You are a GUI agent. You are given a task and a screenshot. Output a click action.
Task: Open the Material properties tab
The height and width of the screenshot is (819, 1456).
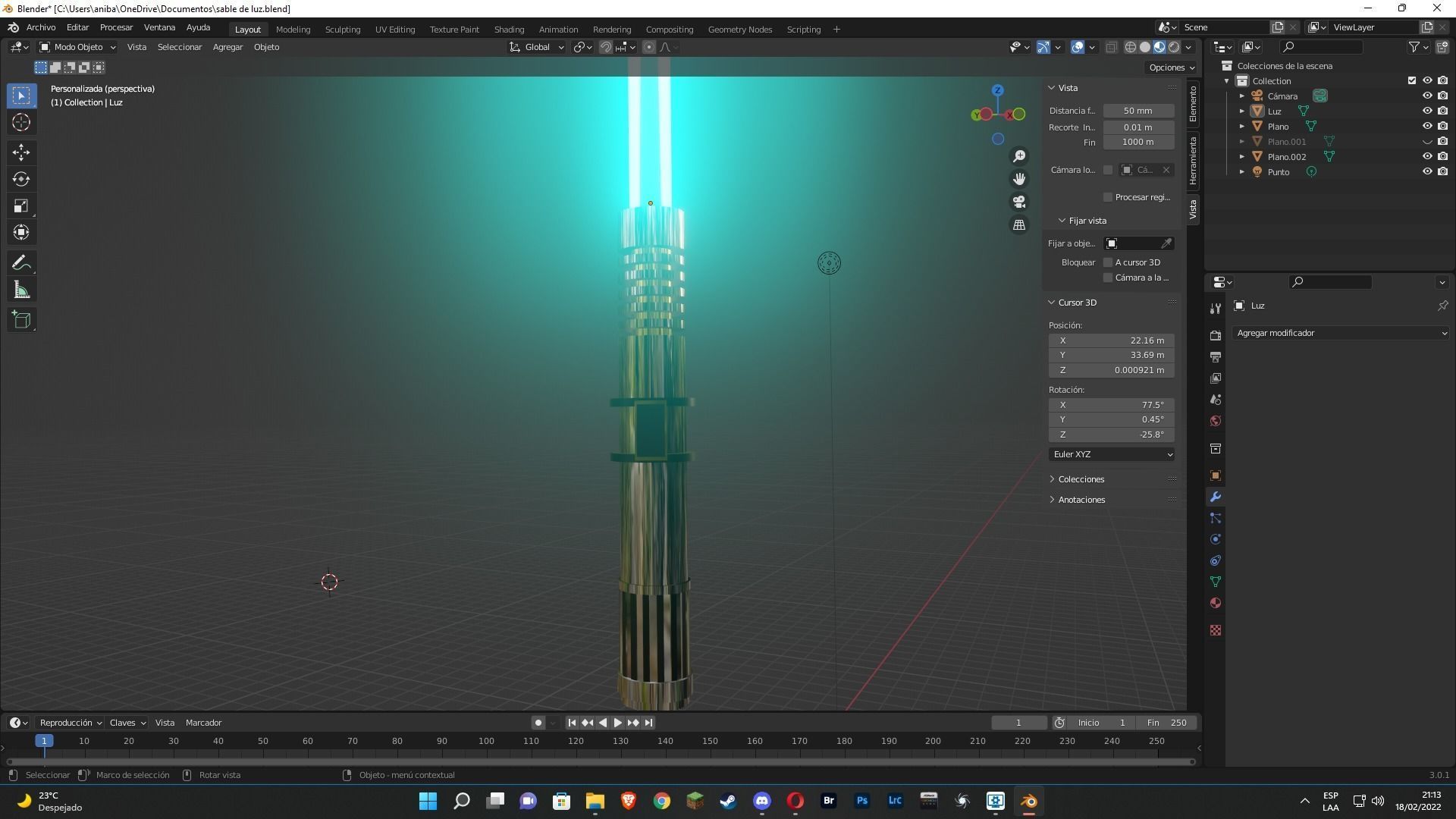pyautogui.click(x=1216, y=603)
